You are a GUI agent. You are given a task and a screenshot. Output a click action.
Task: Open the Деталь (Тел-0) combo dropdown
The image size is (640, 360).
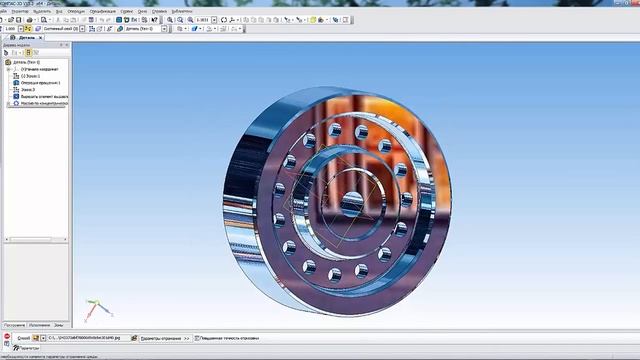164,29
